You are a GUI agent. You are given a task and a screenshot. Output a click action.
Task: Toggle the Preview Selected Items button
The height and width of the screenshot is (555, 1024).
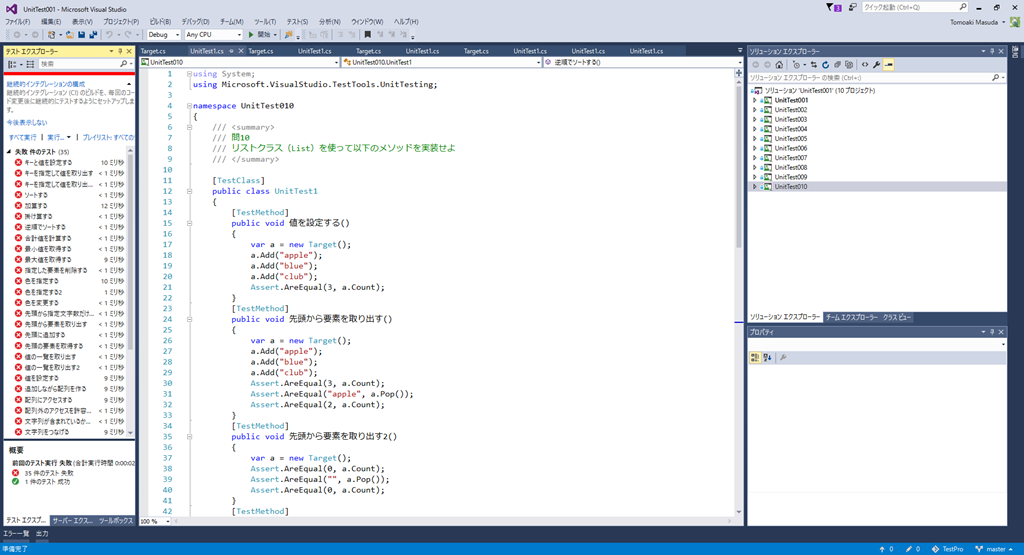click(x=888, y=64)
